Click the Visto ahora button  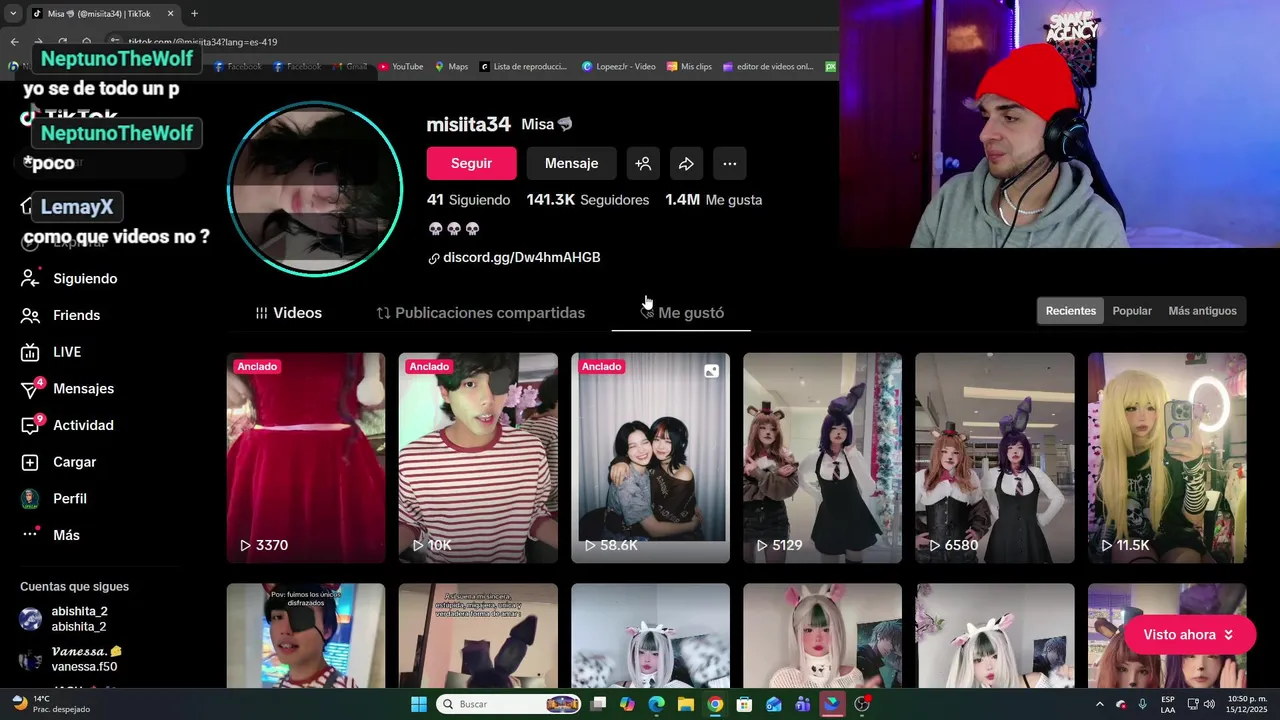pyautogui.click(x=1189, y=635)
